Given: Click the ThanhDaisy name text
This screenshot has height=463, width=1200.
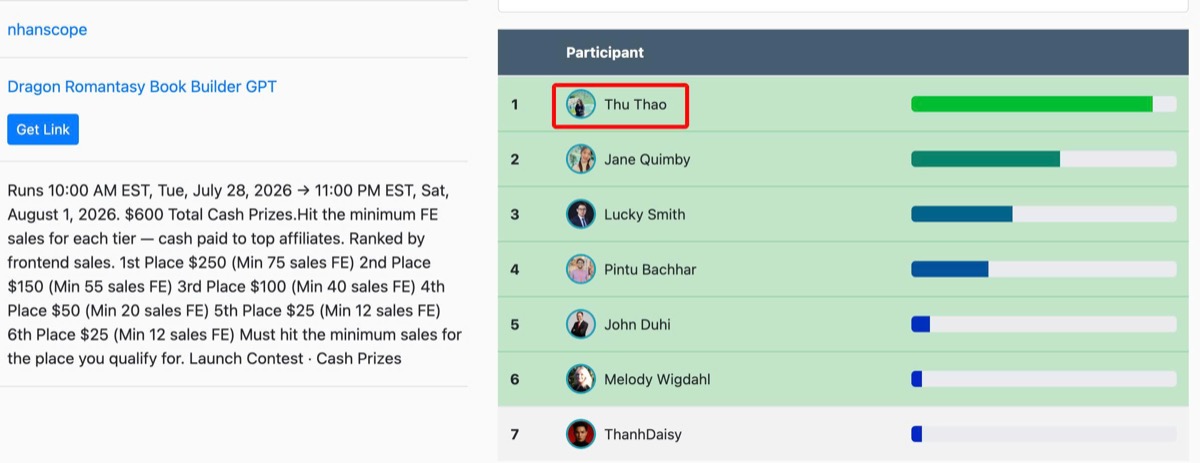Looking at the screenshot, I should click(x=643, y=434).
